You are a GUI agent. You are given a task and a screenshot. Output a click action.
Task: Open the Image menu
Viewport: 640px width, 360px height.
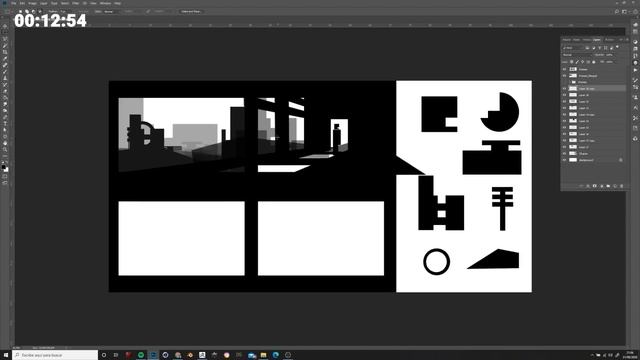click(32, 3)
